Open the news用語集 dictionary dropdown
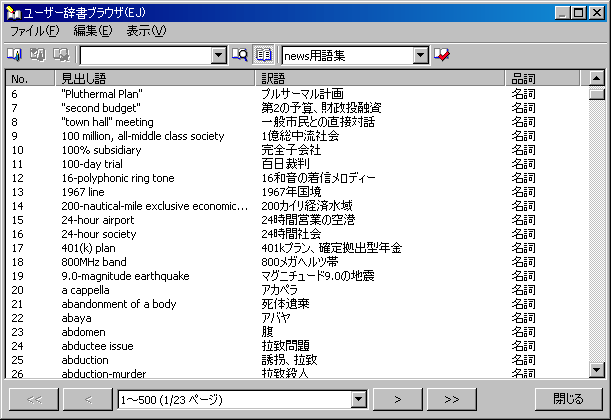The width and height of the screenshot is (611, 420). (x=420, y=55)
